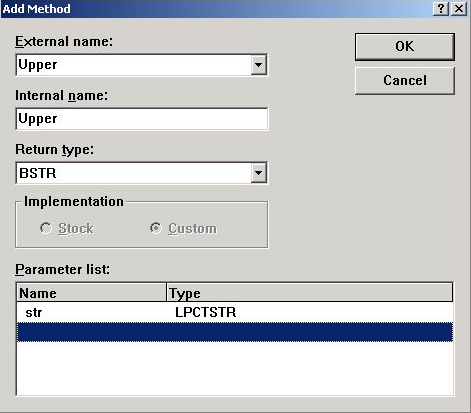Select the LPCTSTR parameter type cell
The image size is (471, 413).
tap(206, 312)
